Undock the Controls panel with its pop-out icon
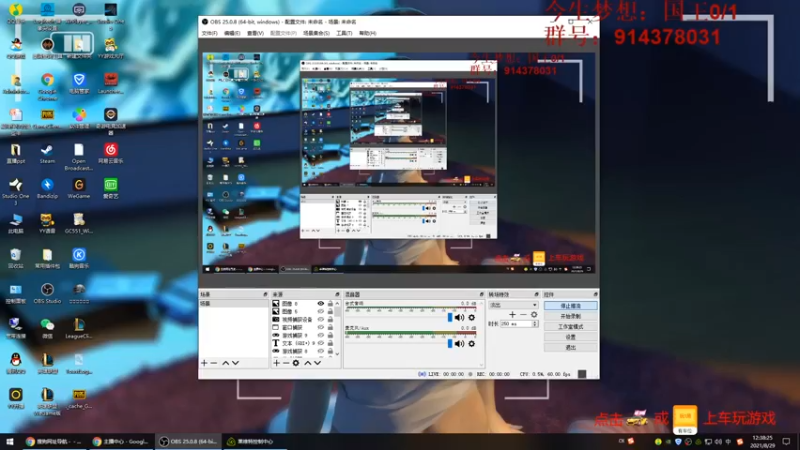This screenshot has height=450, width=800. click(x=595, y=294)
